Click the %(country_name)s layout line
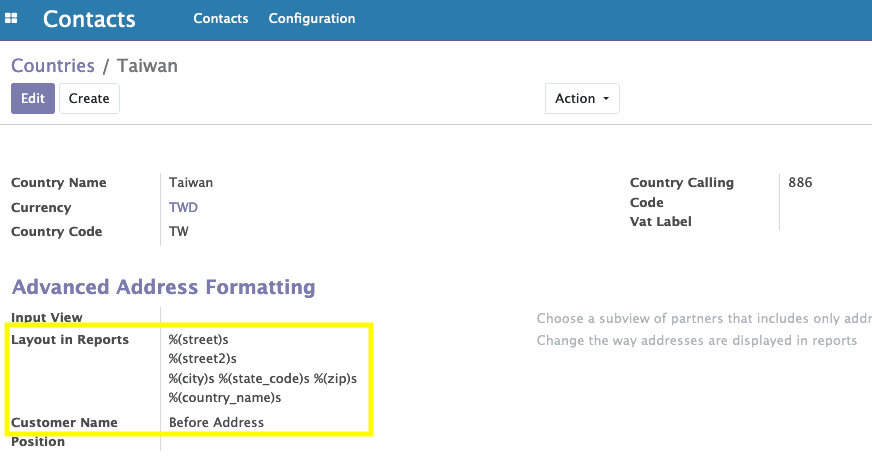The height and width of the screenshot is (467, 872). (x=225, y=398)
